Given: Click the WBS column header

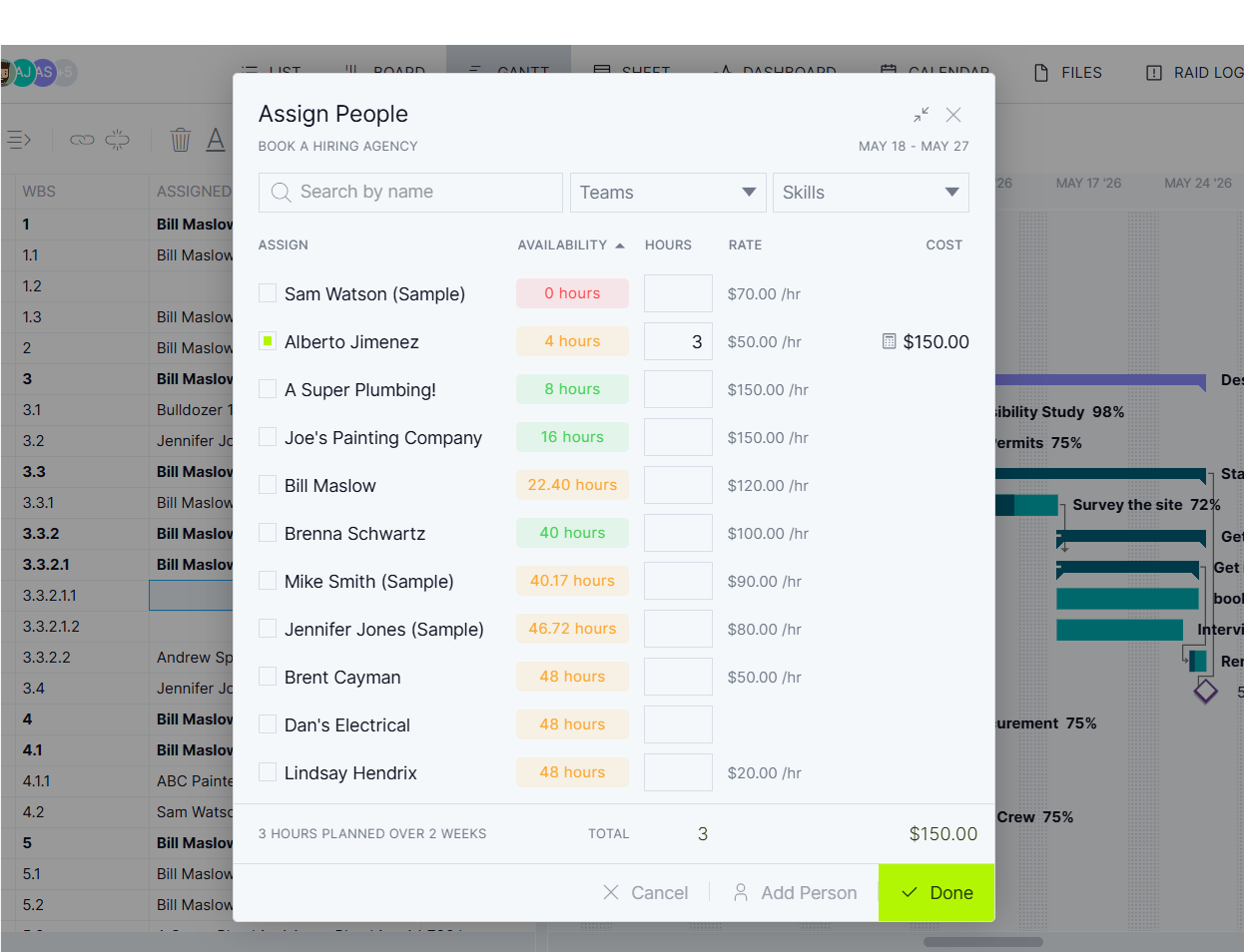Looking at the screenshot, I should 39,192.
